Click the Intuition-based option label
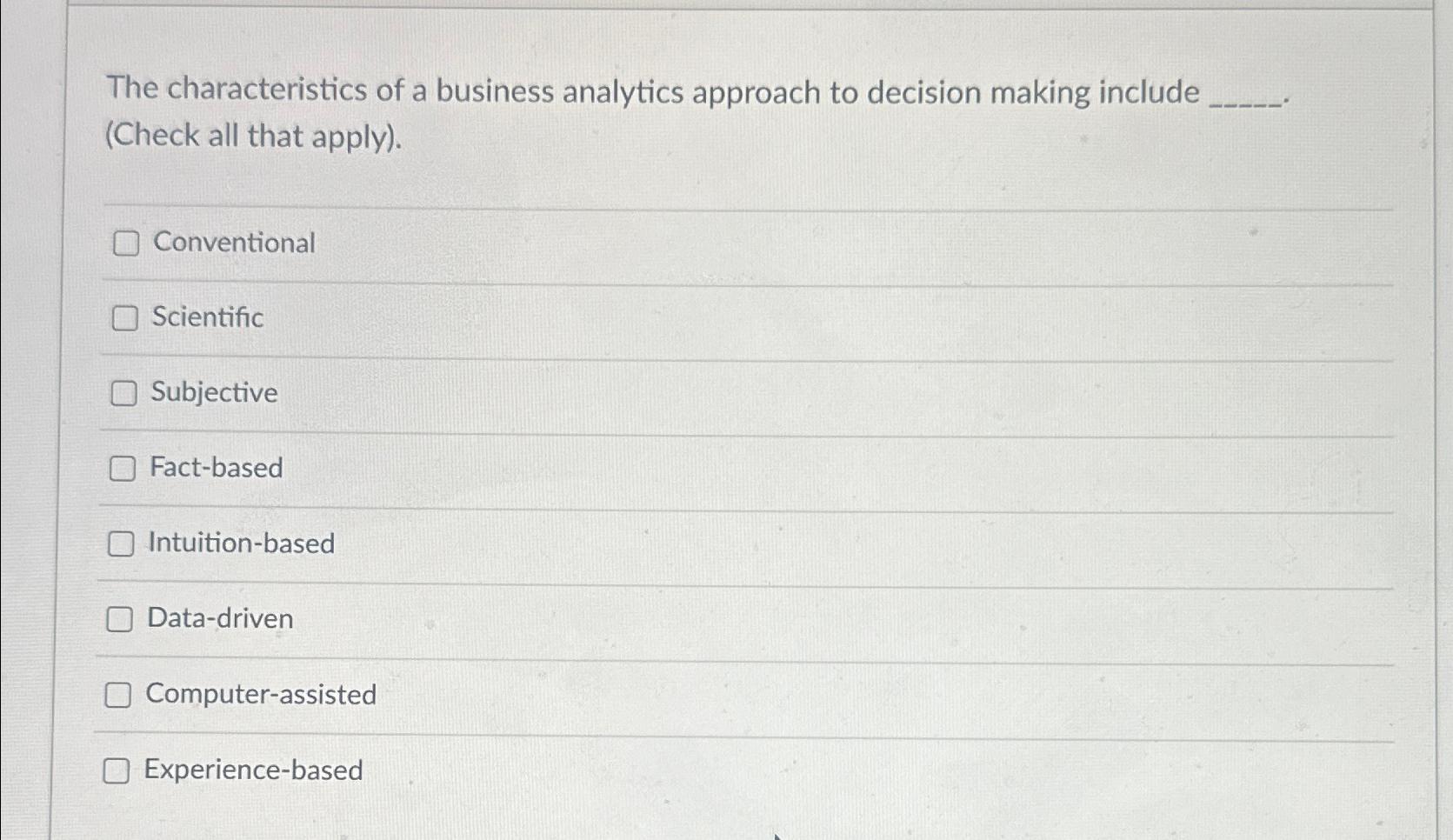Image resolution: width=1453 pixels, height=840 pixels. [x=242, y=544]
